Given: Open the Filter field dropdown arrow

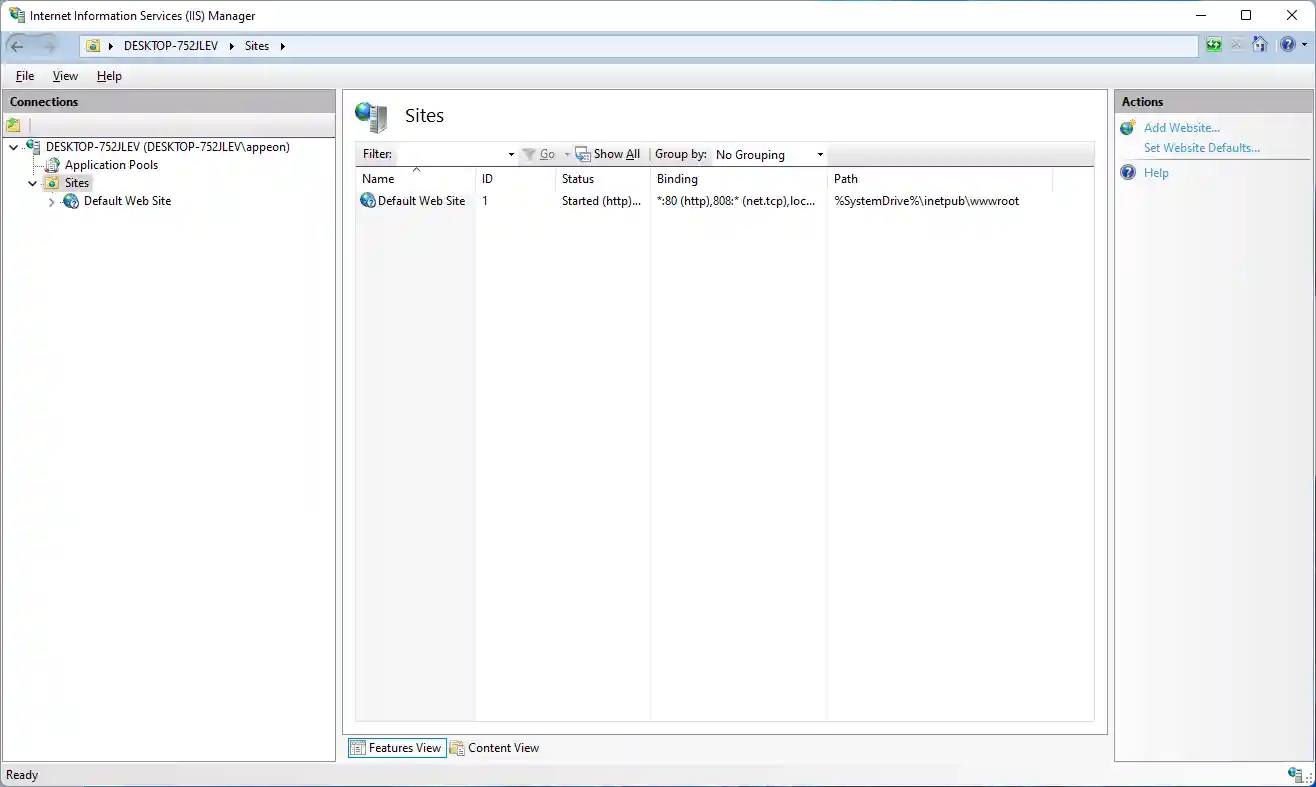Looking at the screenshot, I should pyautogui.click(x=511, y=155).
